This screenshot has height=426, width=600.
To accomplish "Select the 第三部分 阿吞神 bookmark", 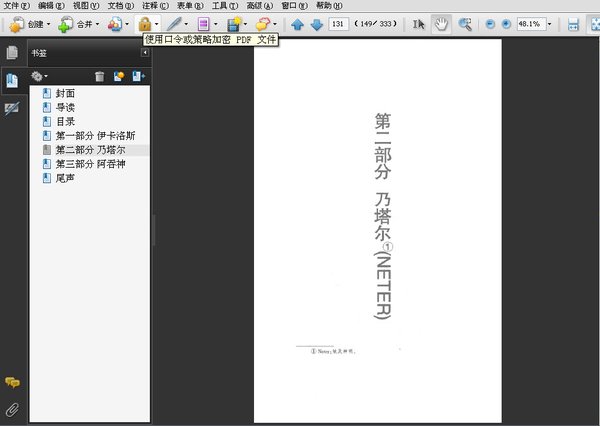I will pos(90,164).
